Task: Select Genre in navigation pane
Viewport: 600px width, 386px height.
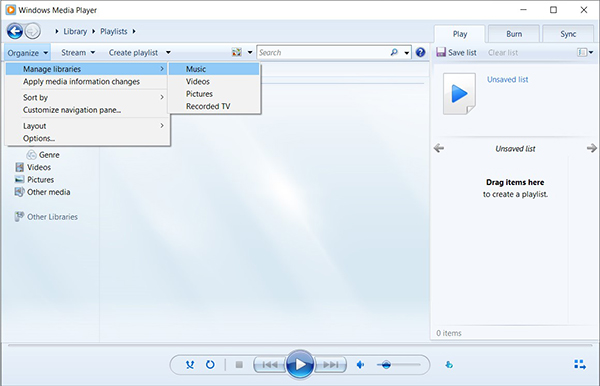Action: coord(49,155)
